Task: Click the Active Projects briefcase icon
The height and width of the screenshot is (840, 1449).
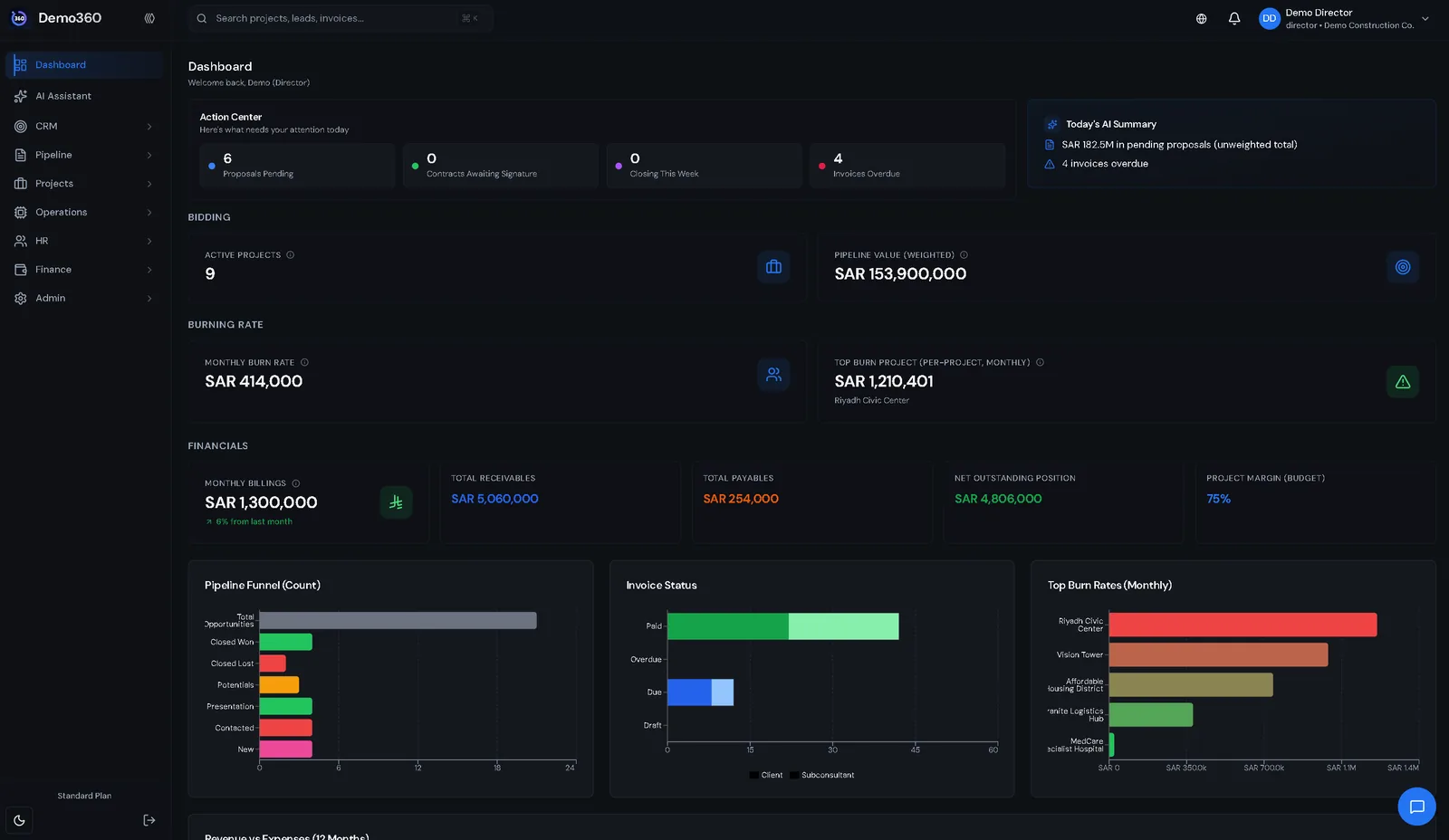Action: [773, 267]
